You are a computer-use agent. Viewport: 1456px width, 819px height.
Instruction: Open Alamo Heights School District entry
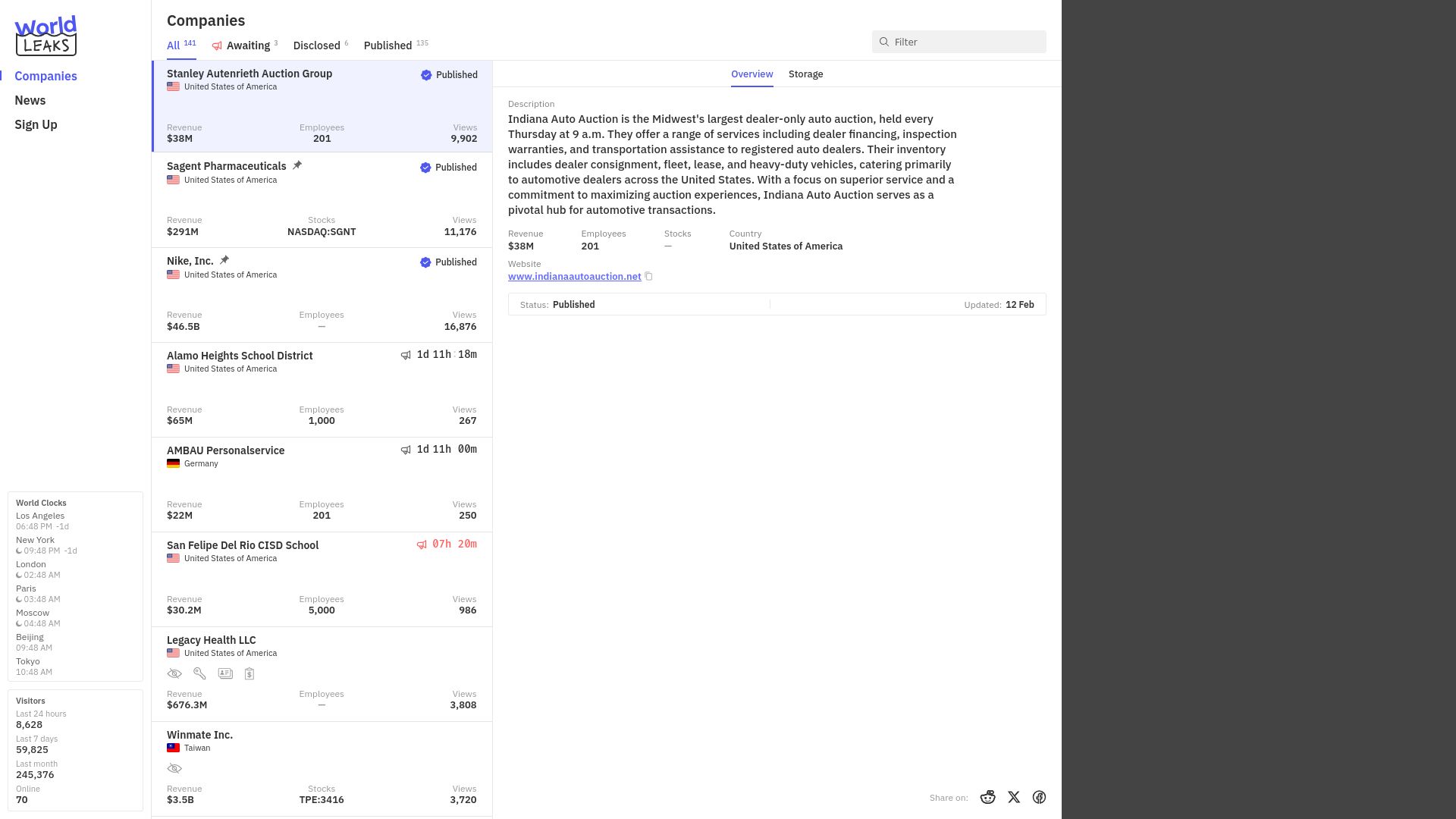322,390
